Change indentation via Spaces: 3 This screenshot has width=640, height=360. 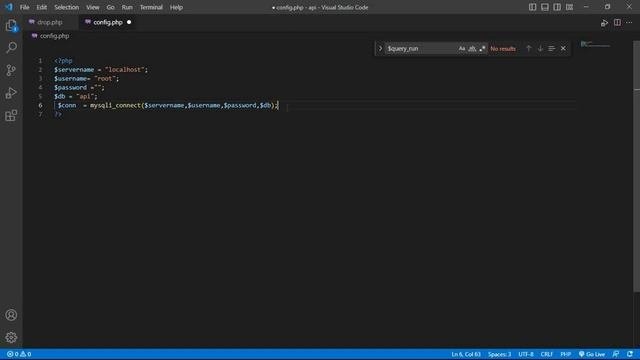point(499,354)
